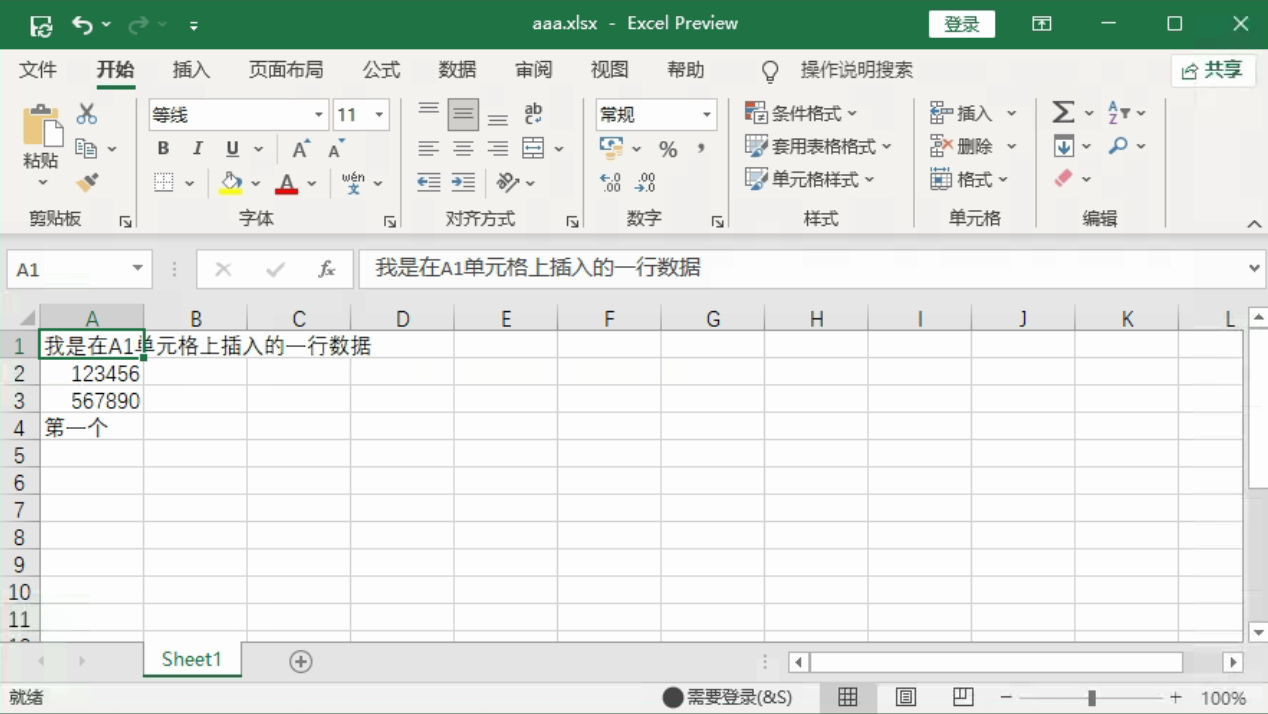Screen dimensions: 1268x714
Task: Toggle bold formatting
Action: coord(163,149)
